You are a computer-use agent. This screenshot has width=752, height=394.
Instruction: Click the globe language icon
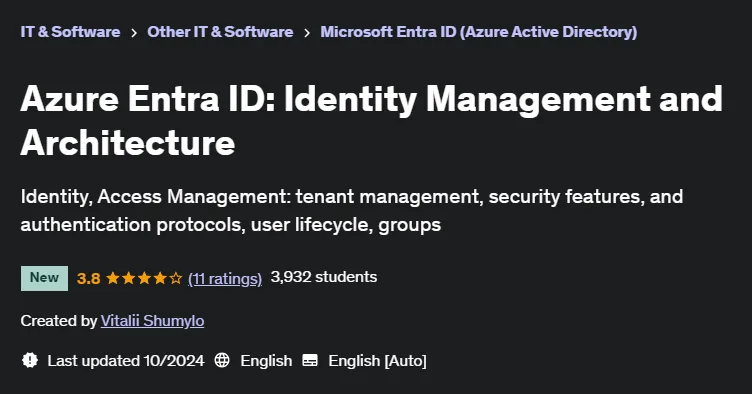pyautogui.click(x=222, y=360)
